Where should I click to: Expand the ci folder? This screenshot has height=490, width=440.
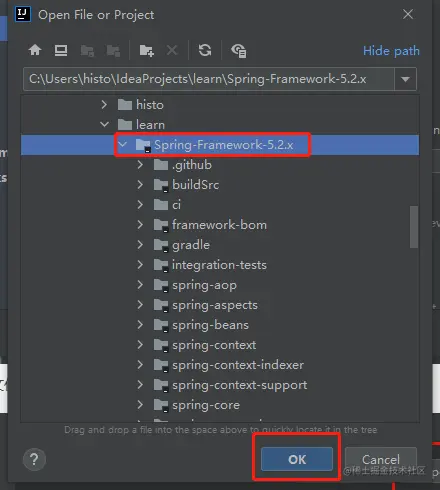140,205
